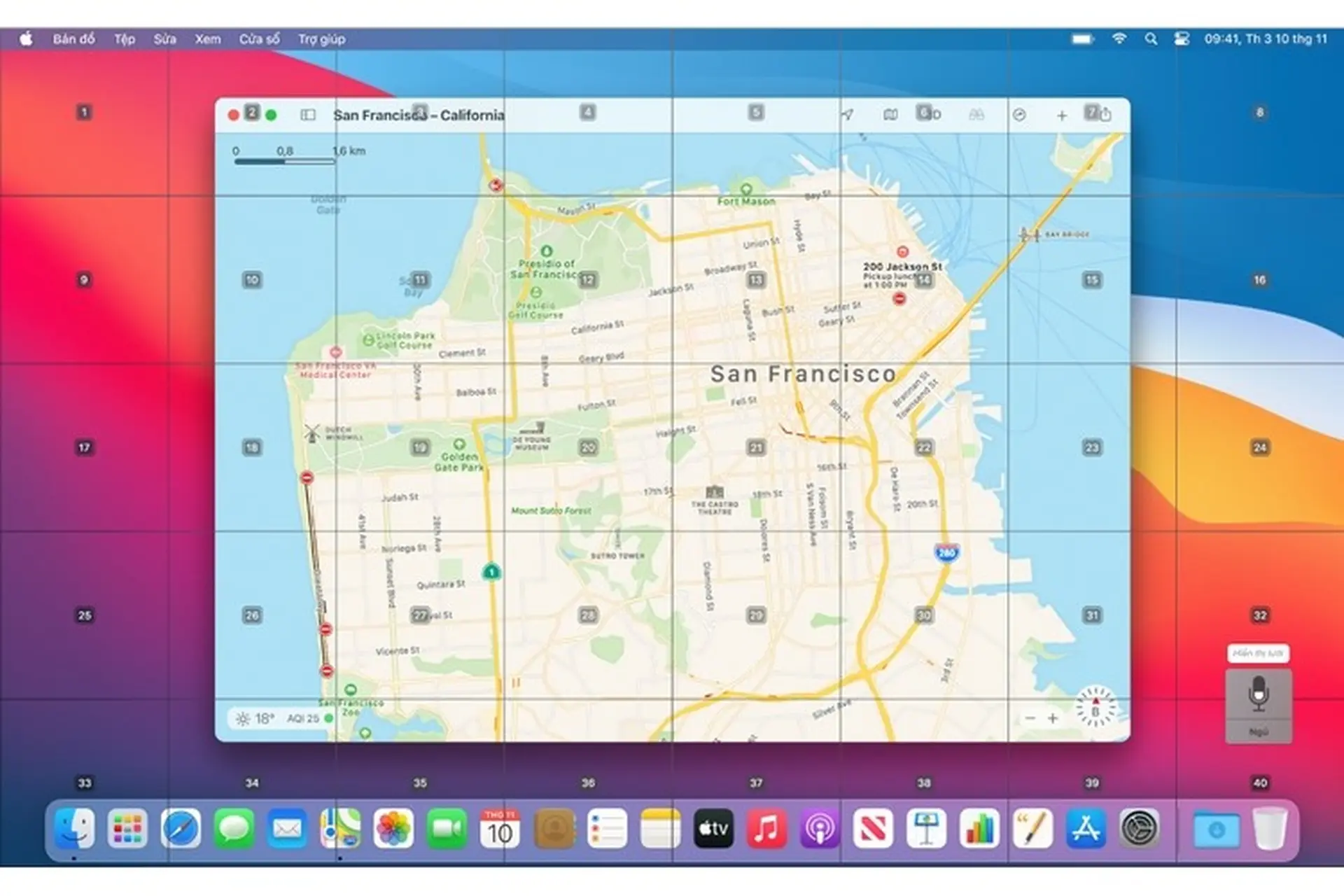Open the Wi-Fi status menu

coord(1119,38)
